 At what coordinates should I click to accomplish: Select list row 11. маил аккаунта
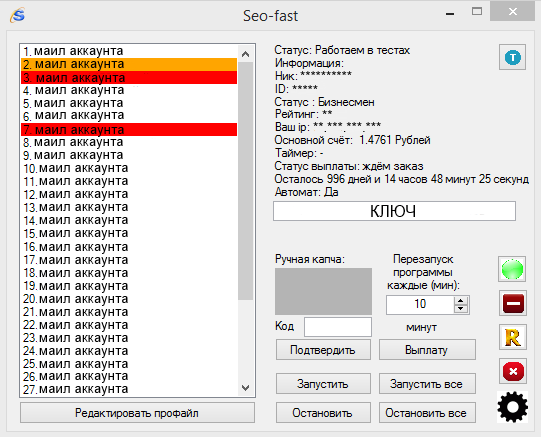129,181
